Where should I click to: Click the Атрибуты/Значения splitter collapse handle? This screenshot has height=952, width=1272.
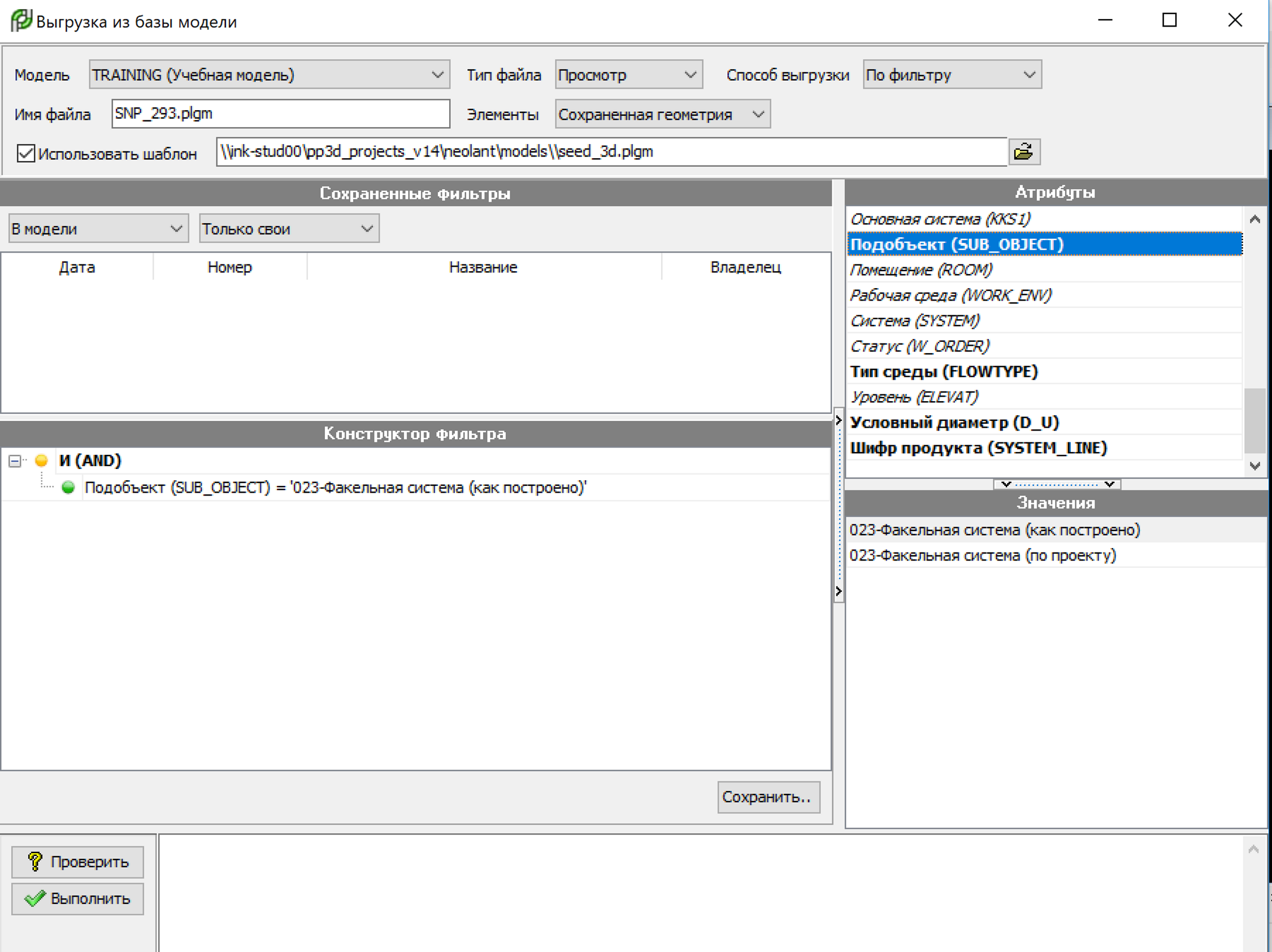(1057, 484)
